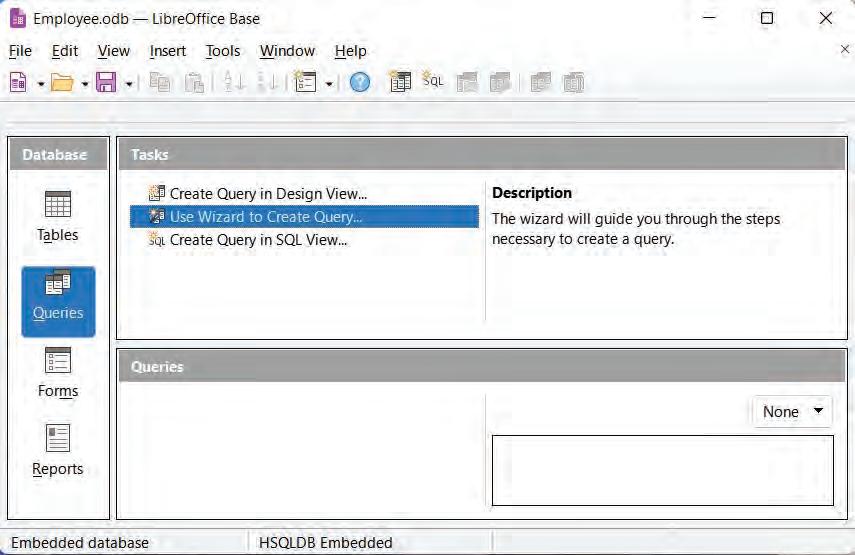Viewport: 855px width, 555px height.
Task: Expand the Open recent files dropdown arrow
Action: pyautogui.click(x=85, y=84)
